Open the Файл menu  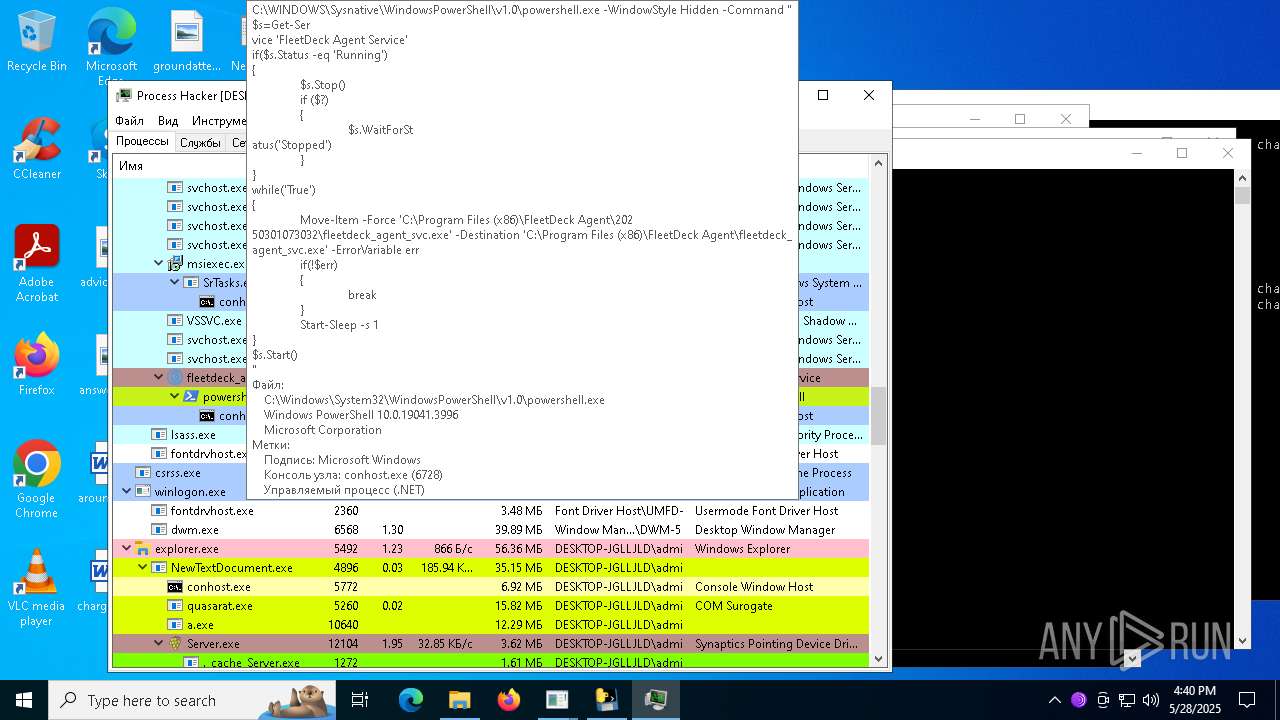(129, 121)
